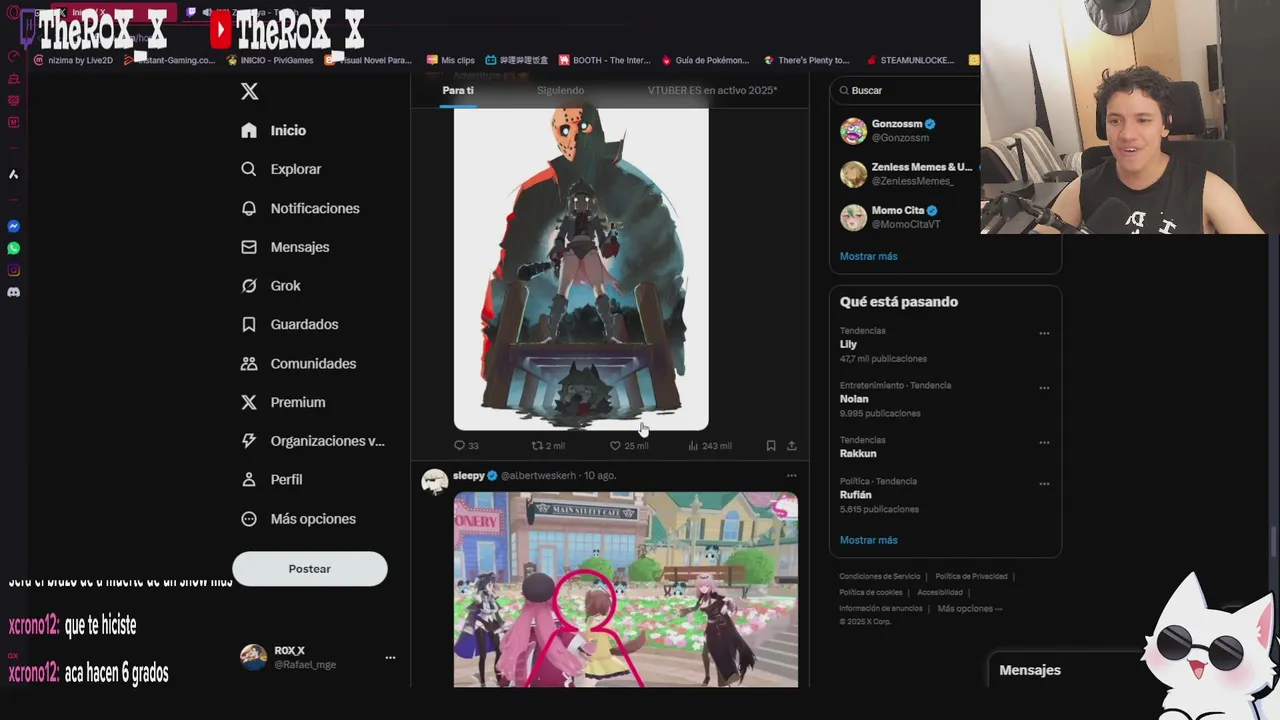Open options for the Rufián trend
Image resolution: width=1280 pixels, height=720 pixels.
1044,484
